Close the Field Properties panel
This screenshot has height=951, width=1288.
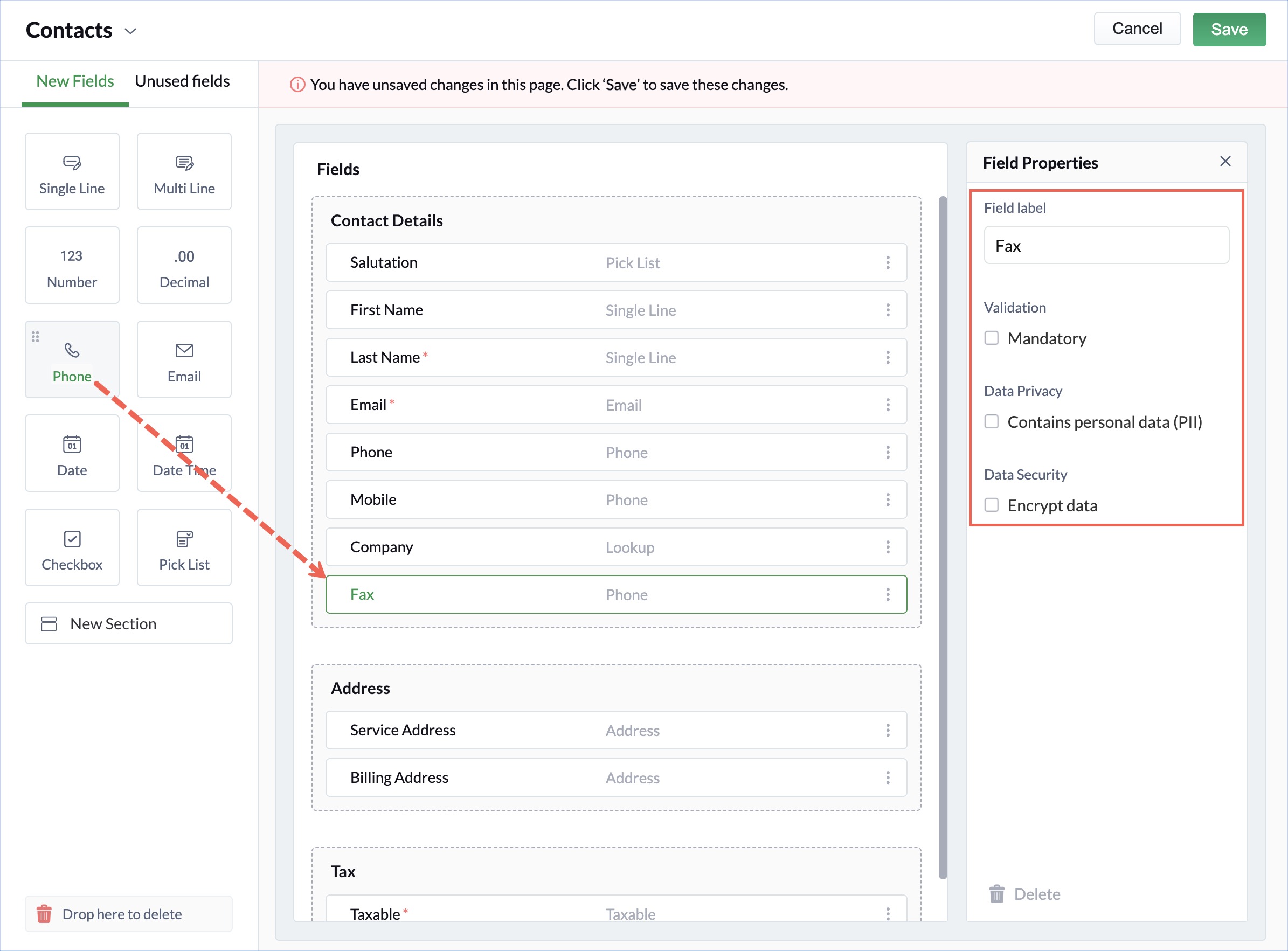[1225, 162]
